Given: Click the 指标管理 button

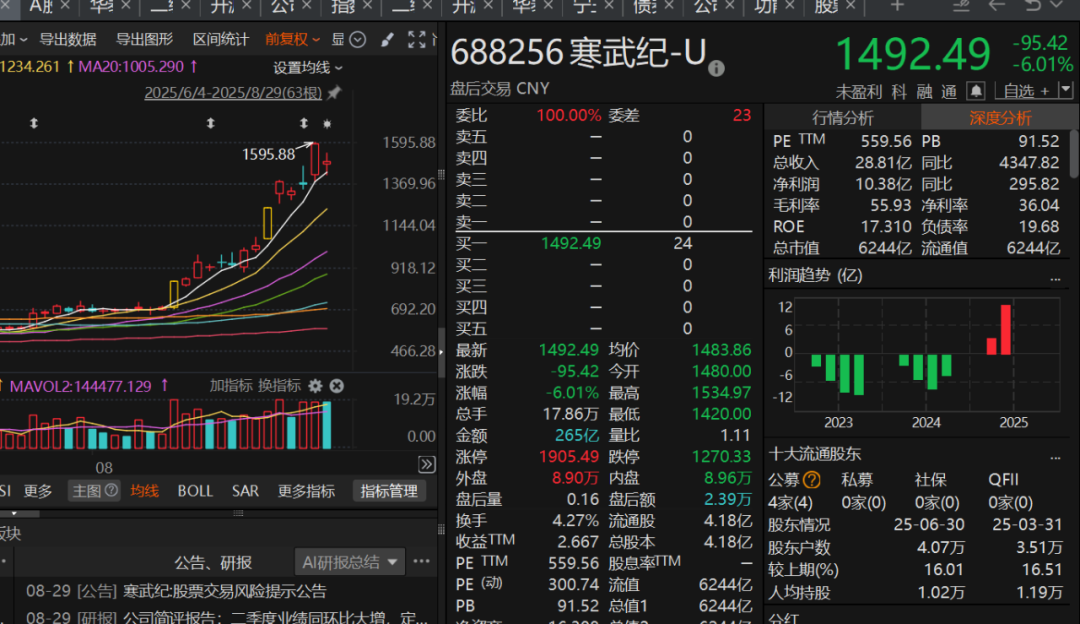Looking at the screenshot, I should [389, 491].
